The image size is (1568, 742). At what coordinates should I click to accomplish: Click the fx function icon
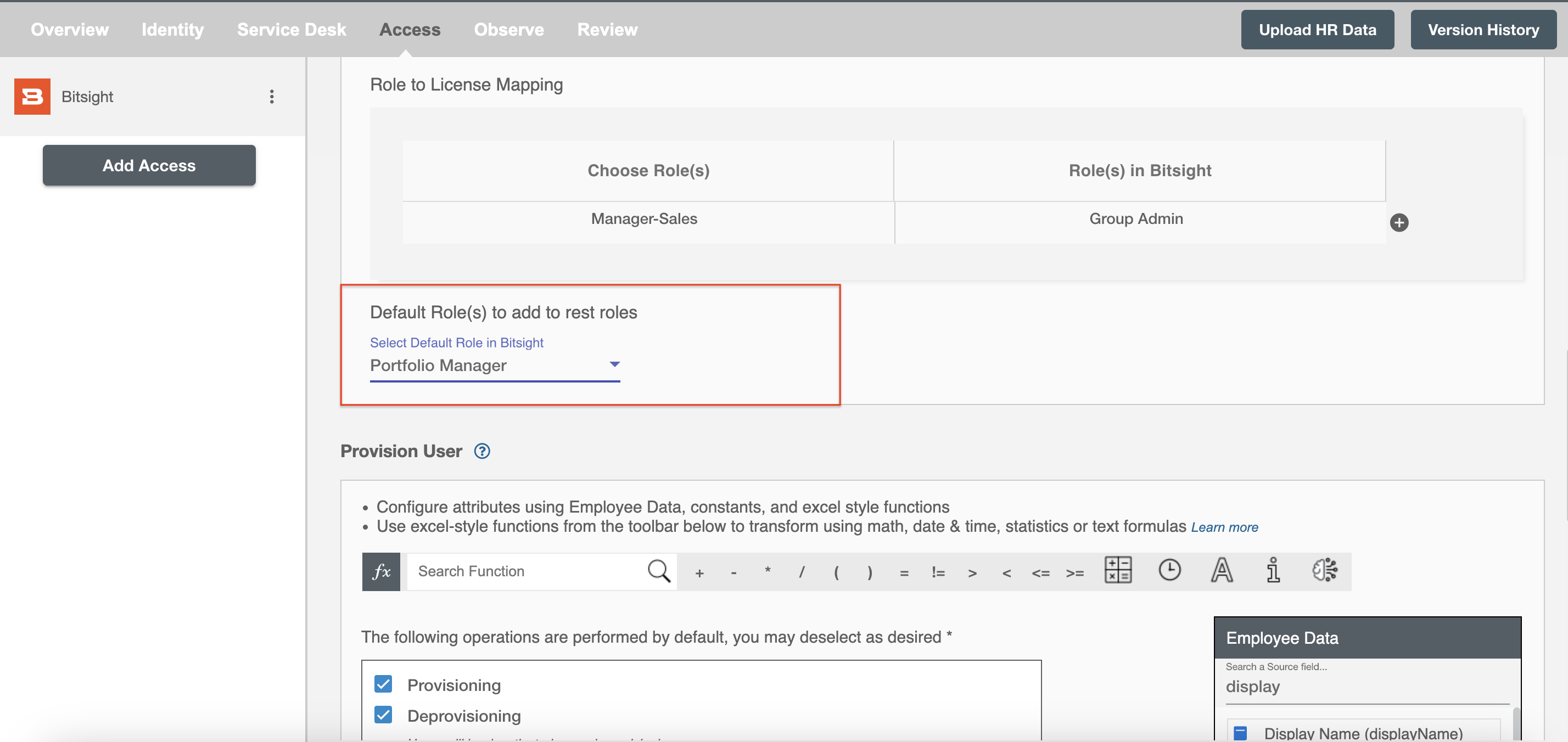point(380,570)
